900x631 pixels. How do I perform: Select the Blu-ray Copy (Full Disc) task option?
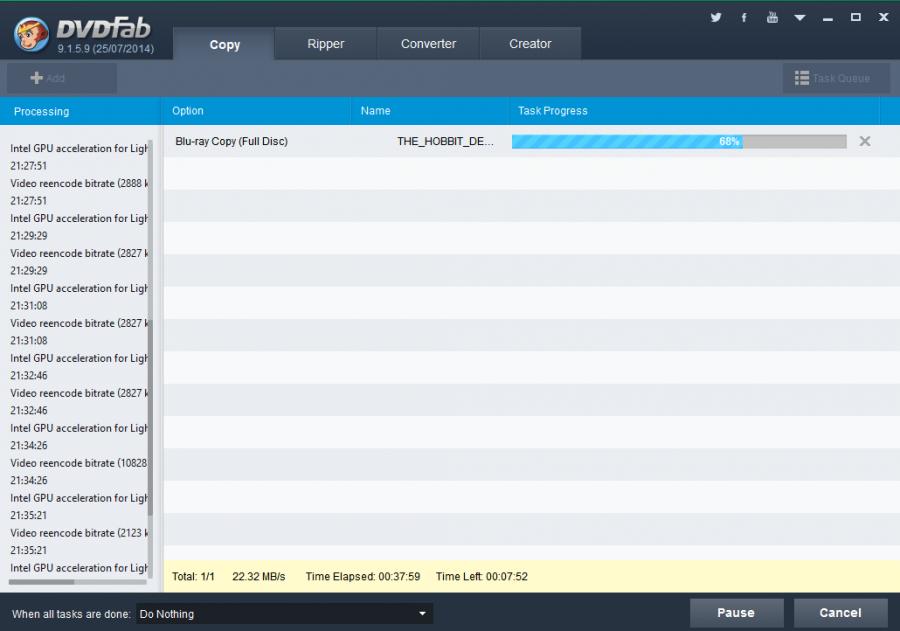tap(231, 141)
